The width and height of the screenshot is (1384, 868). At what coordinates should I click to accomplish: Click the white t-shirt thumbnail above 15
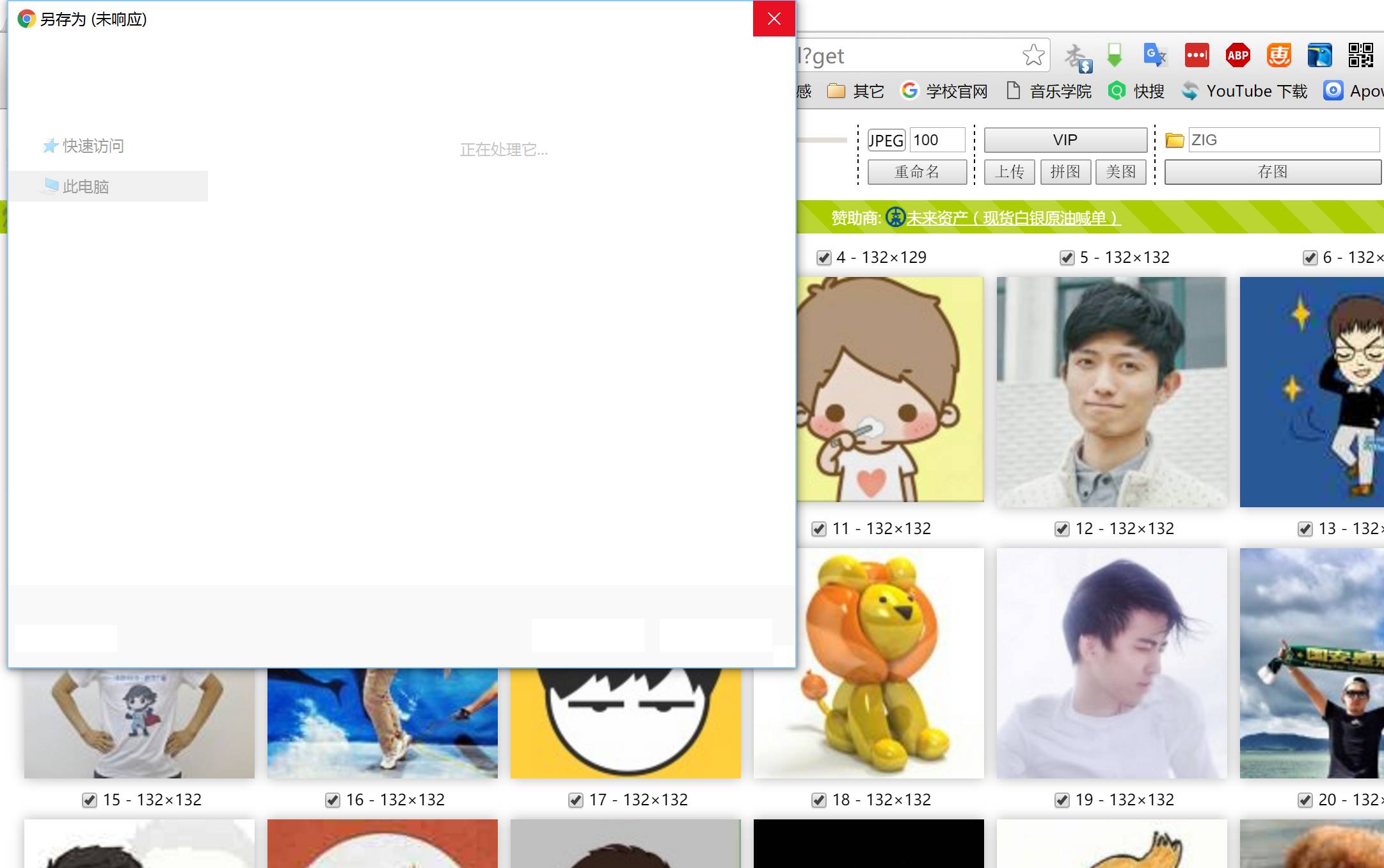139,723
